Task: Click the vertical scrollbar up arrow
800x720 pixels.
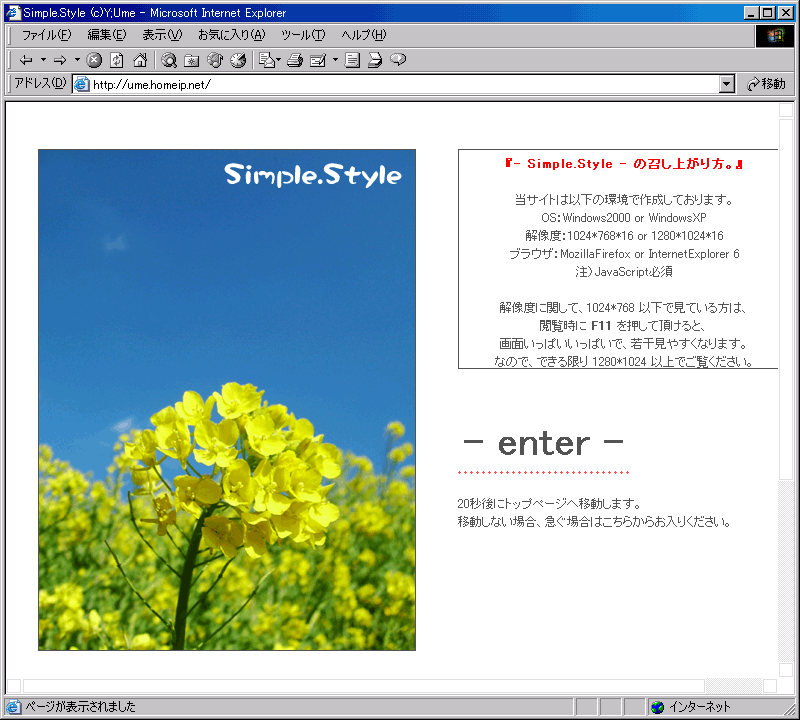Action: point(786,110)
